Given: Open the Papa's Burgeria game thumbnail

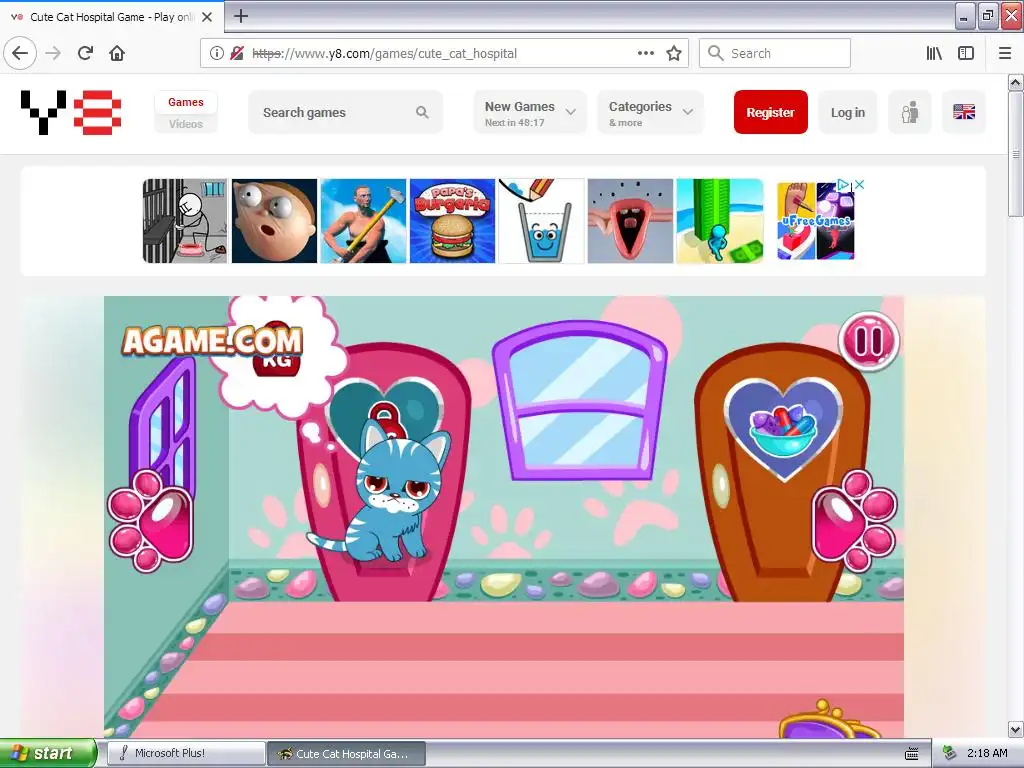Looking at the screenshot, I should coord(452,221).
